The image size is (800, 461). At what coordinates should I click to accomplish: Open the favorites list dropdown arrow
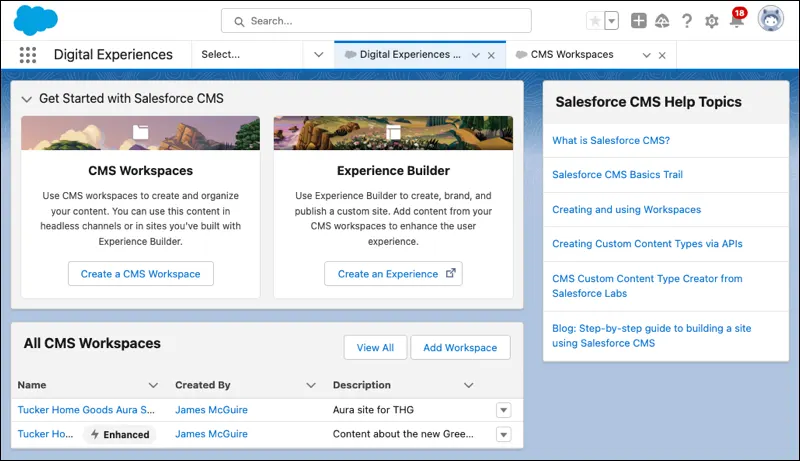pos(612,21)
